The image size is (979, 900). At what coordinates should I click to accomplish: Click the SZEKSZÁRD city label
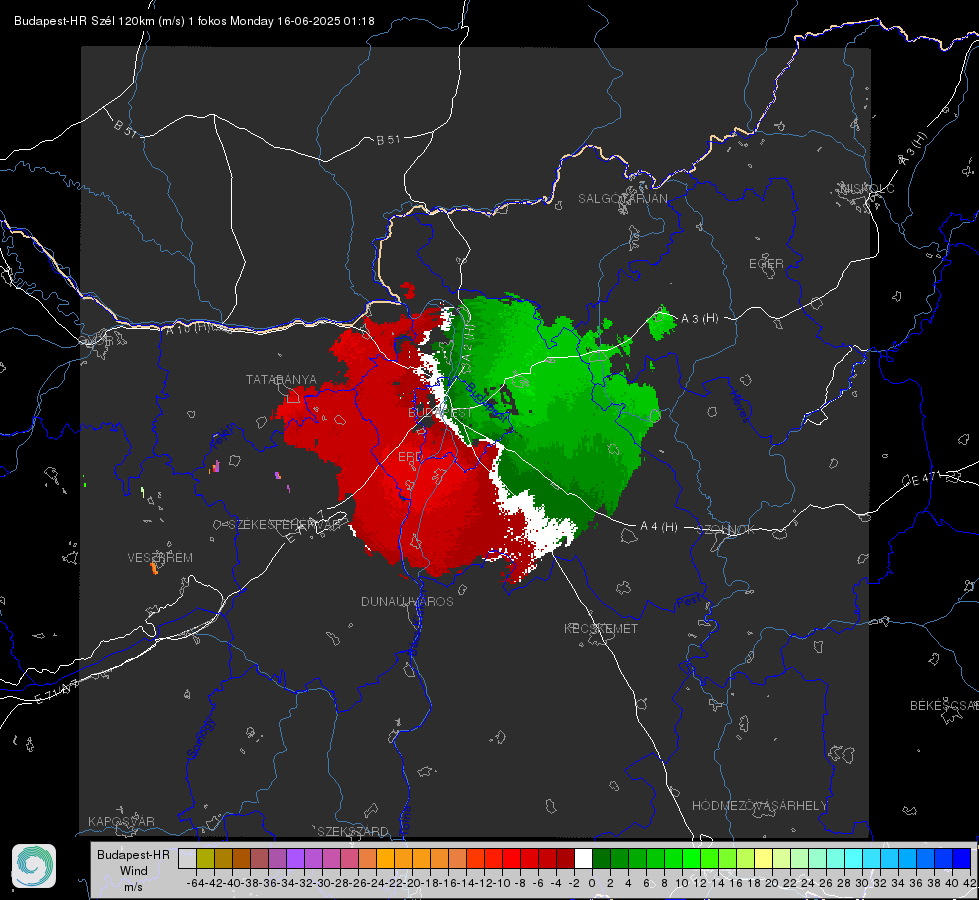pos(353,831)
